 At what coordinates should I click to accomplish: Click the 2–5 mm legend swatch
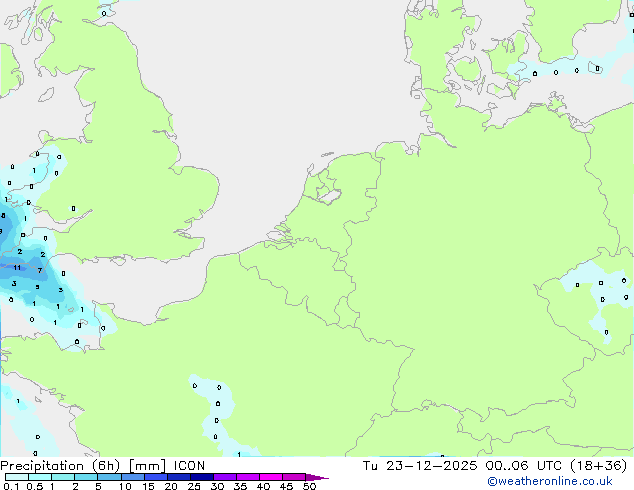click(x=86, y=477)
